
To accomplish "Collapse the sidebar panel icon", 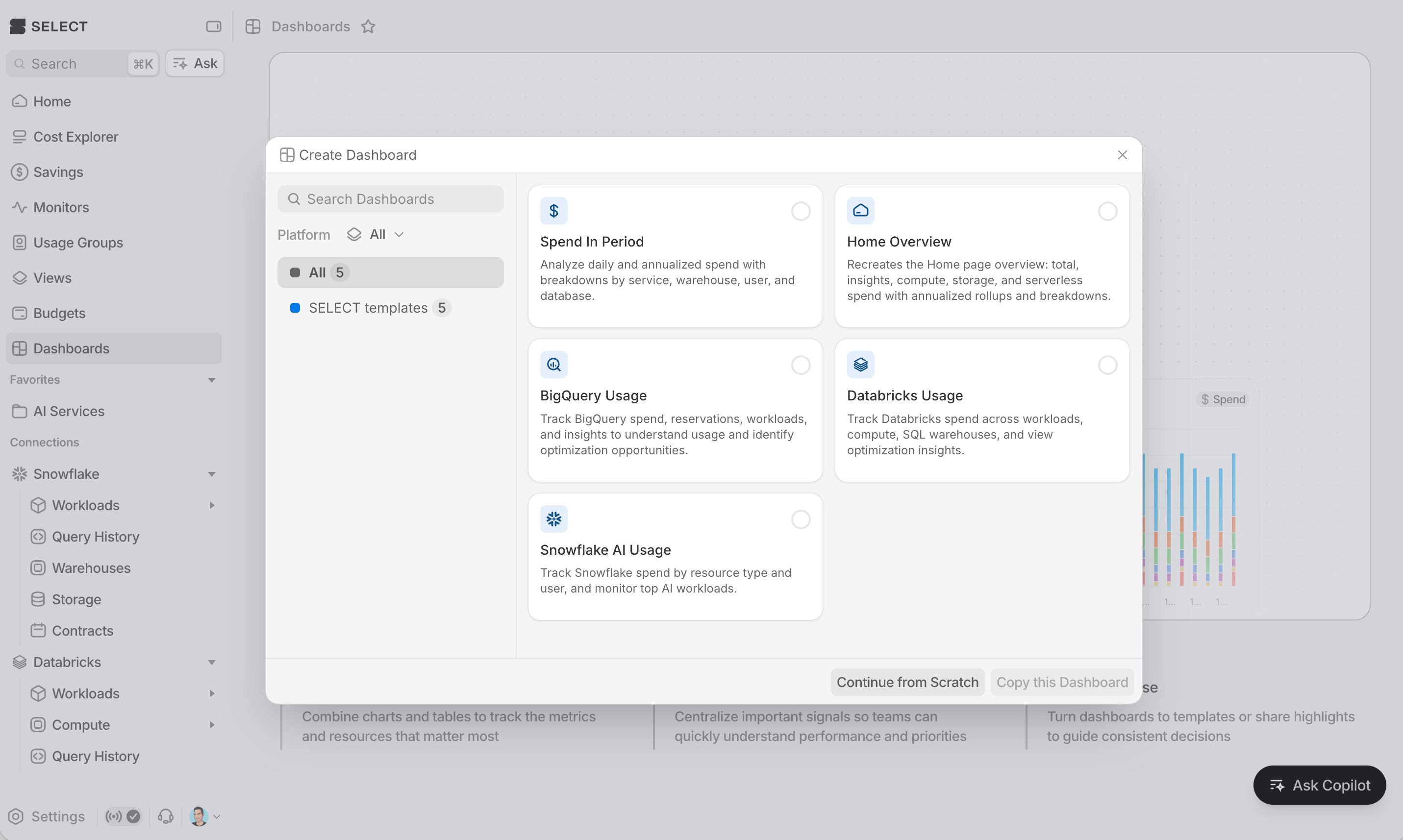I will tap(213, 26).
